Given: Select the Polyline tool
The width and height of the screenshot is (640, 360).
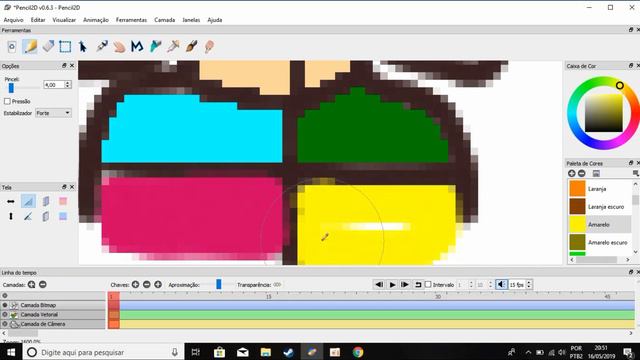Looking at the screenshot, I should point(137,47).
